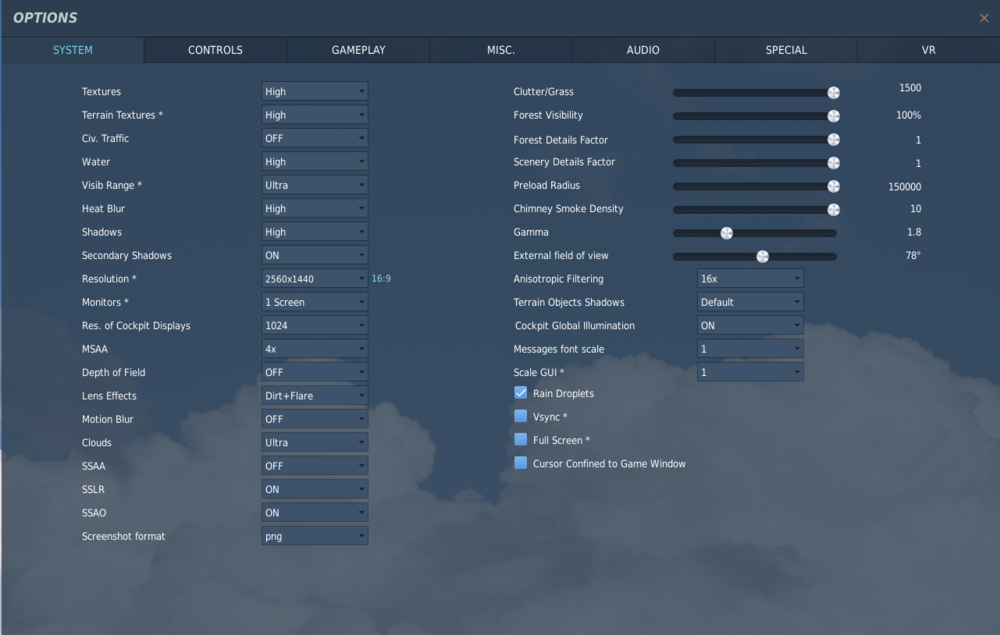Select the AUDIO tab
The height and width of the screenshot is (635, 1000).
[643, 49]
